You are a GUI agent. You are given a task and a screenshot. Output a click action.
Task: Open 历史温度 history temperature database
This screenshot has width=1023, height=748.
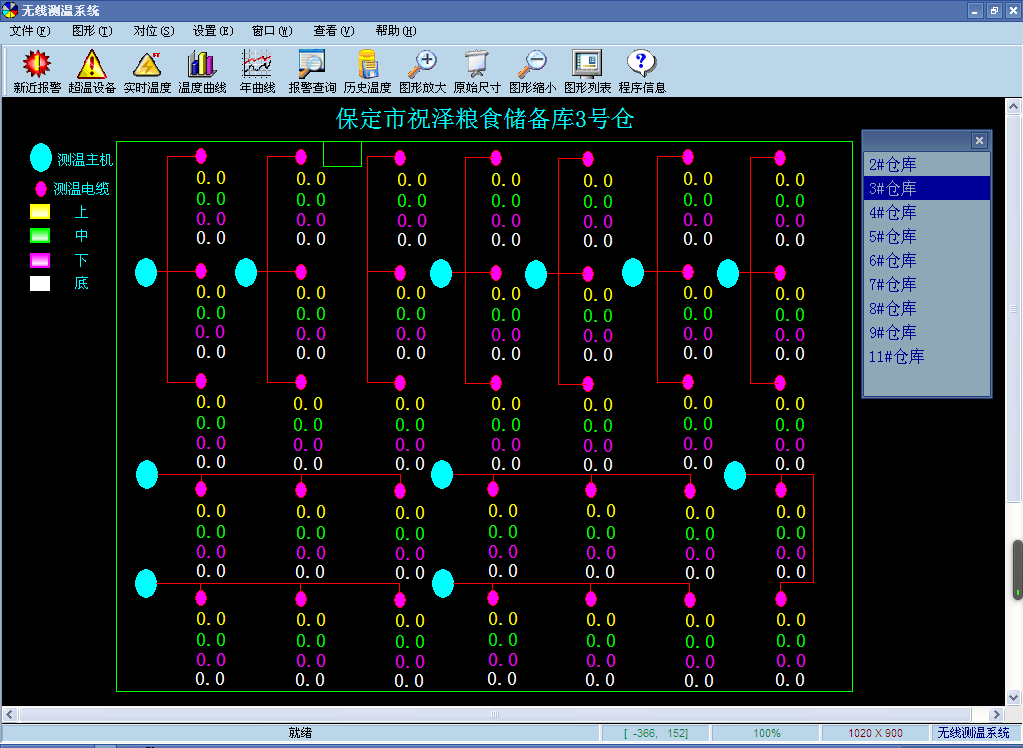click(367, 65)
